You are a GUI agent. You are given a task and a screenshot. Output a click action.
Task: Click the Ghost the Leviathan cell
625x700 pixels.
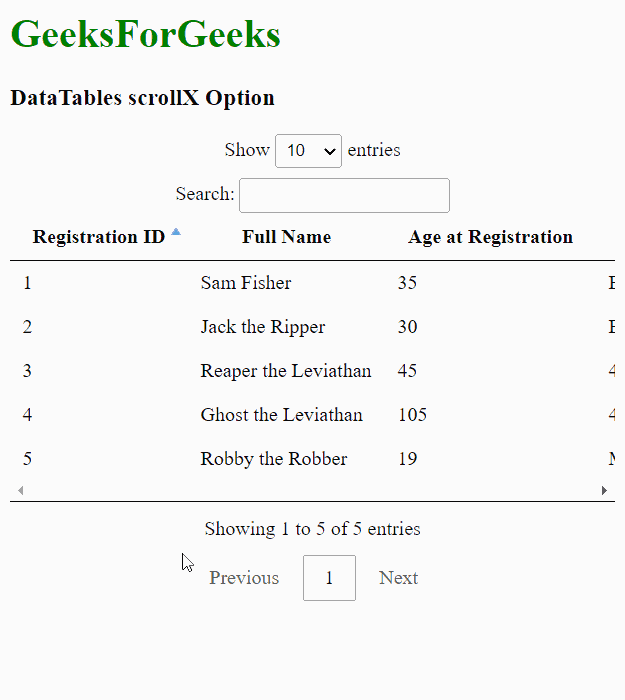point(281,415)
